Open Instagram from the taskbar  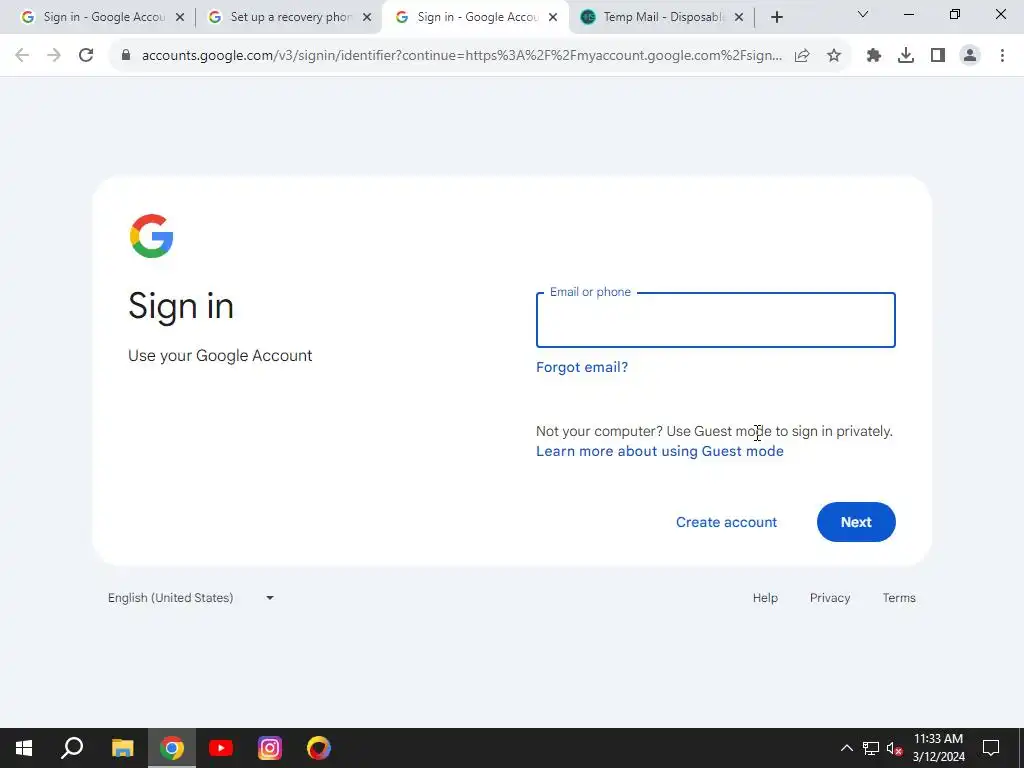[270, 748]
